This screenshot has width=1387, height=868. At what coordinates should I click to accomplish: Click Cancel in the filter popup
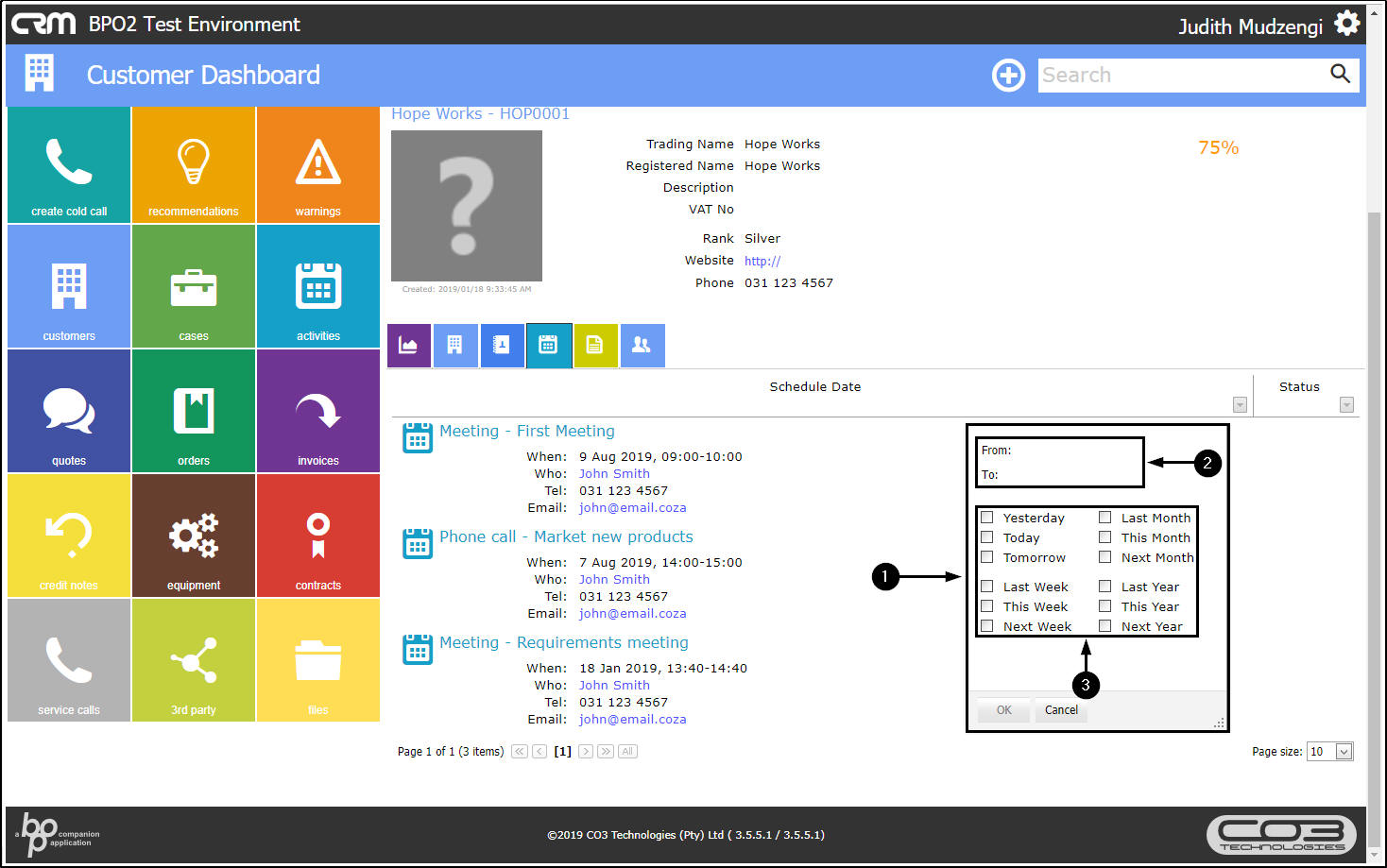point(1061,710)
